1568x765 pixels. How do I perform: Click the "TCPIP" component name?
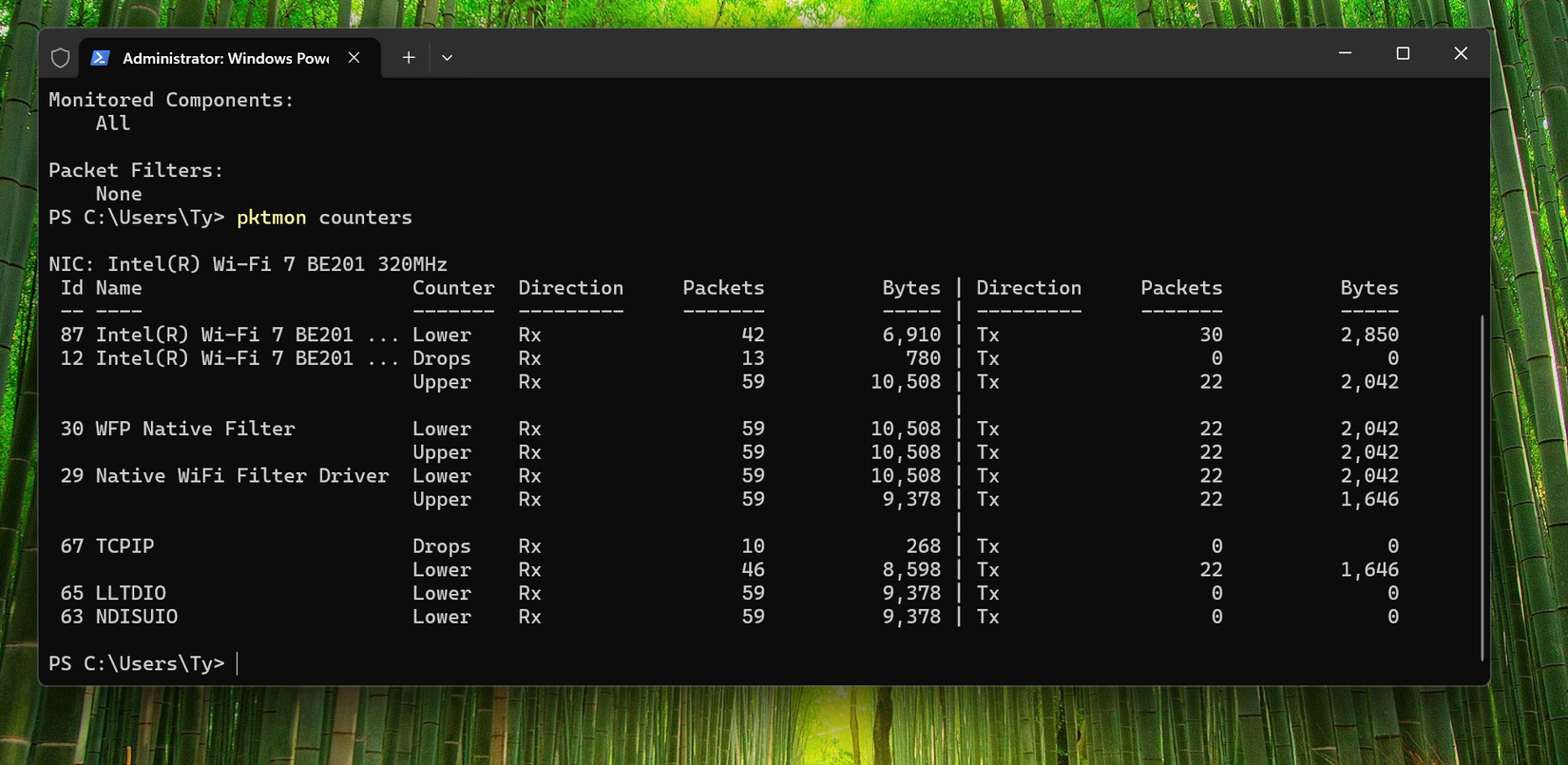(124, 546)
